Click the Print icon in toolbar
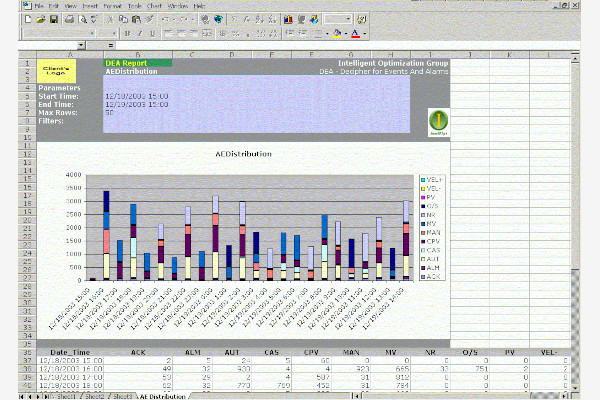600x400 pixels. [68, 19]
